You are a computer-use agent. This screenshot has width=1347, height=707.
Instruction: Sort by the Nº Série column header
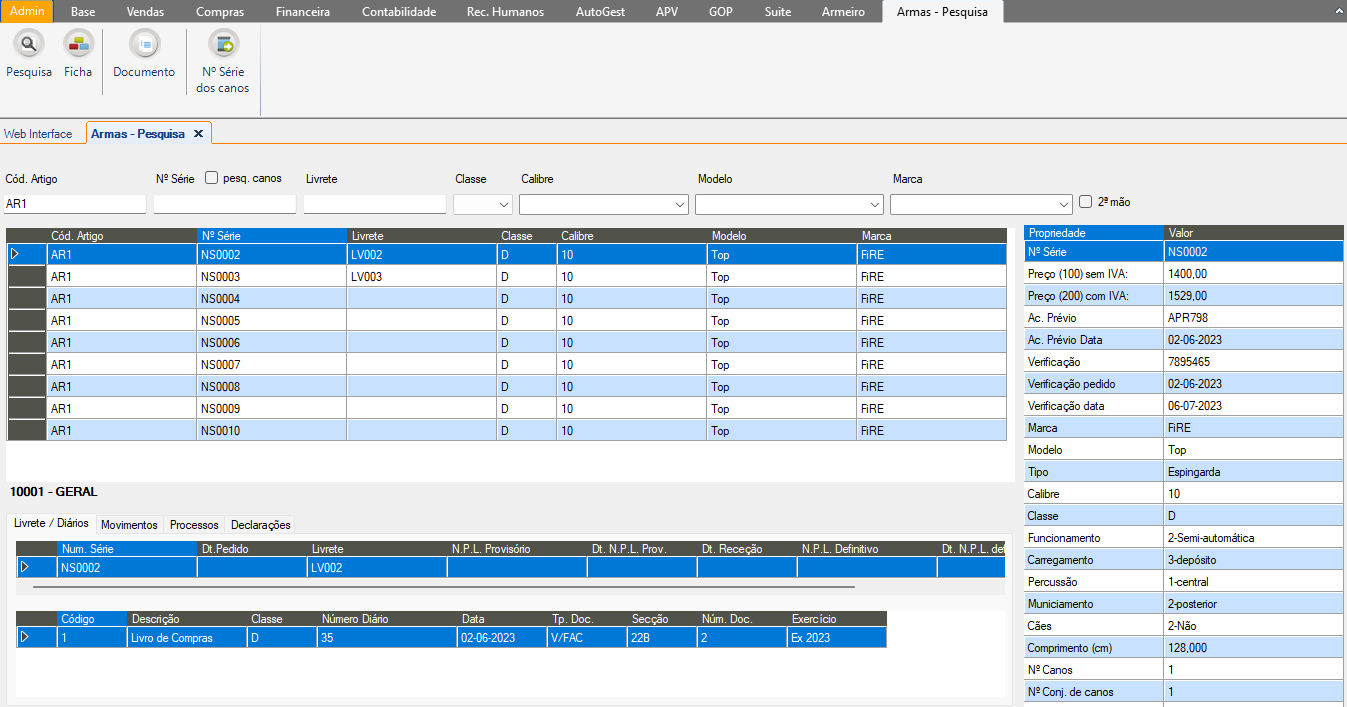[x=271, y=236]
